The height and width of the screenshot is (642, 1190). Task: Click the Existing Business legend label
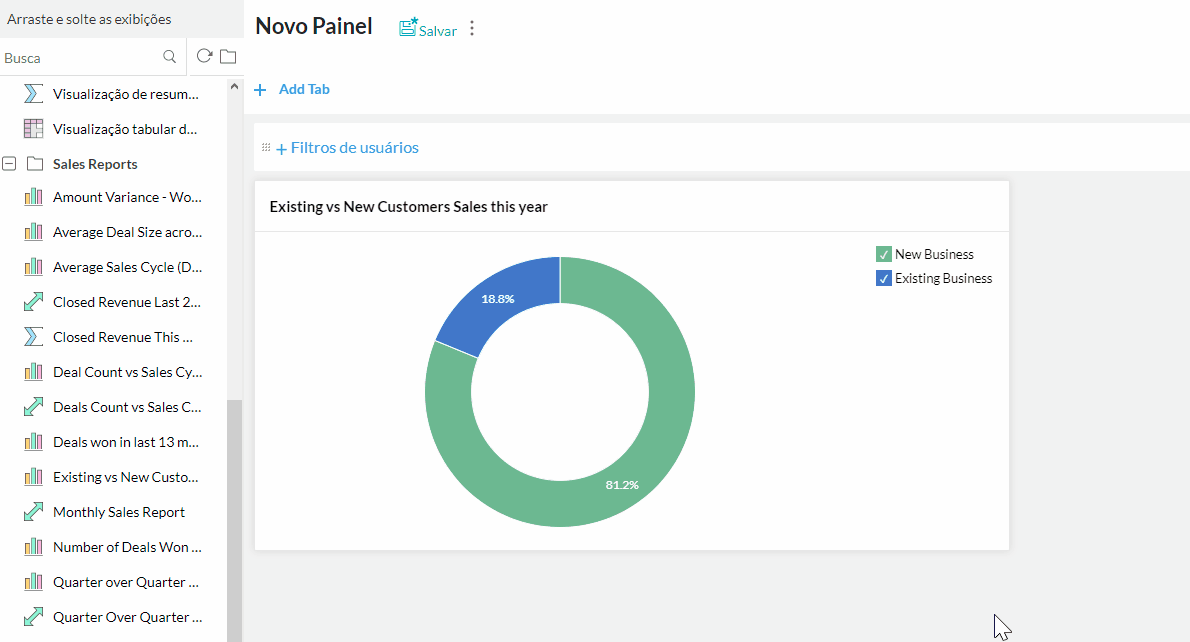pos(943,279)
